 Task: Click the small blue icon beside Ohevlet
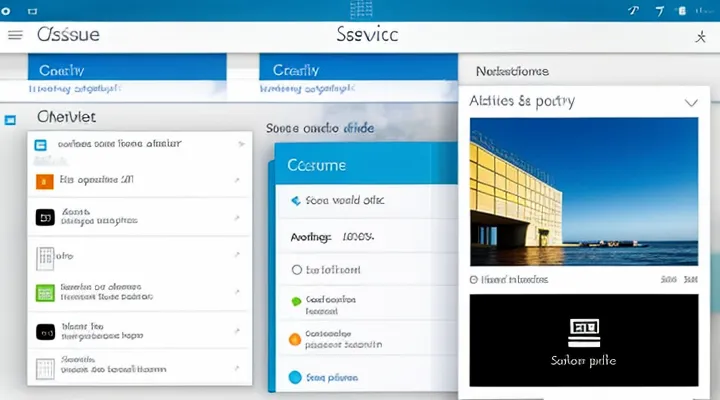coord(11,120)
